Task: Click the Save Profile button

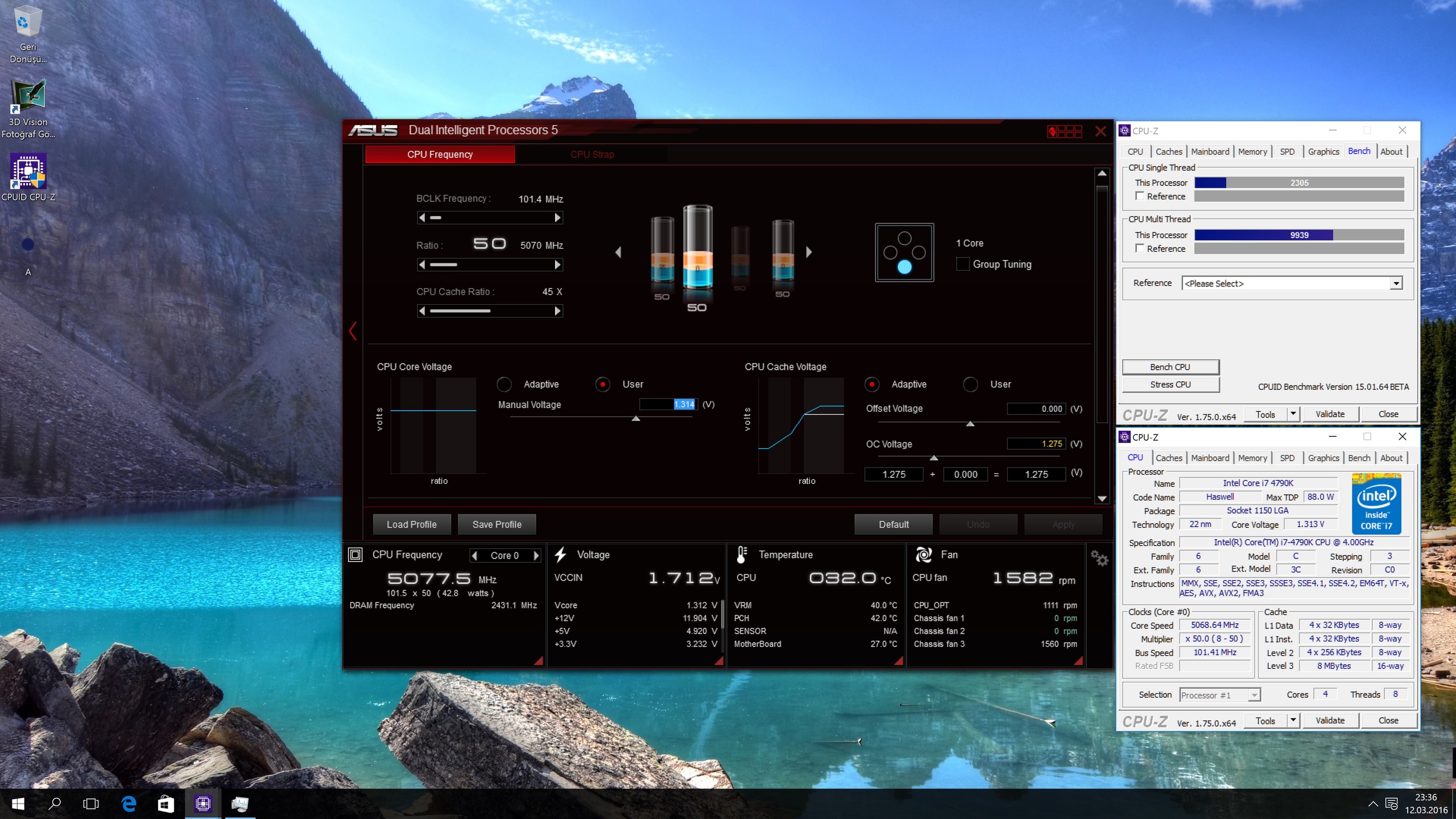Action: (497, 524)
